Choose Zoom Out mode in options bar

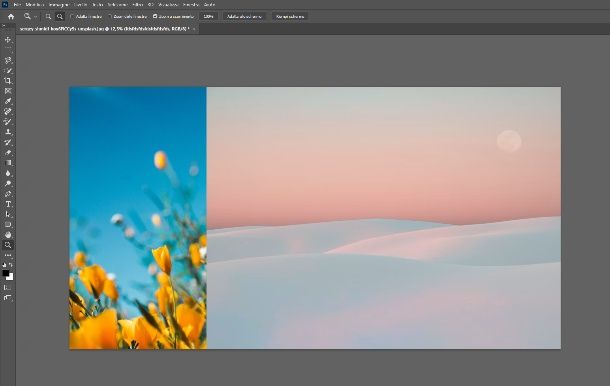point(60,16)
